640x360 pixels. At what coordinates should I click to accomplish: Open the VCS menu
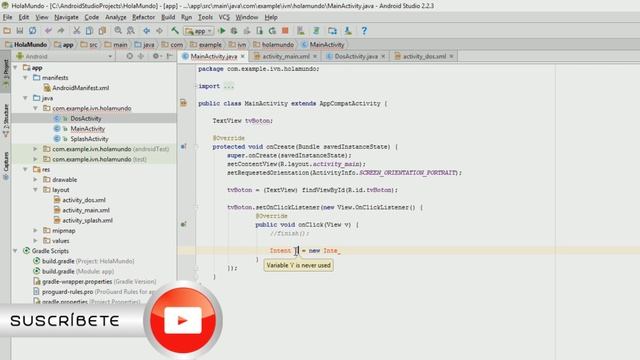[x=224, y=17]
